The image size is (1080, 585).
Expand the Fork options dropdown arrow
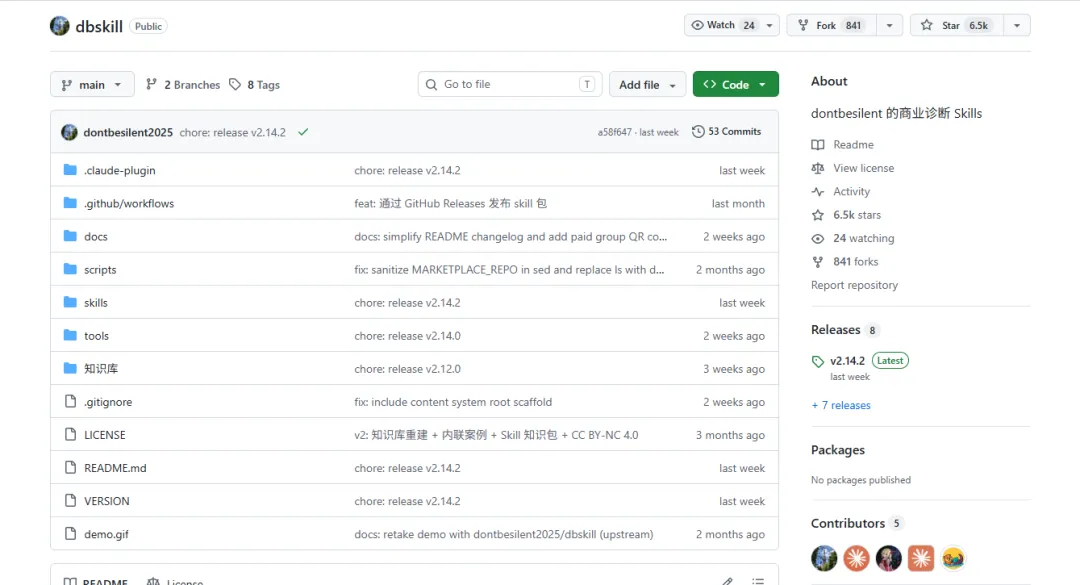889,25
